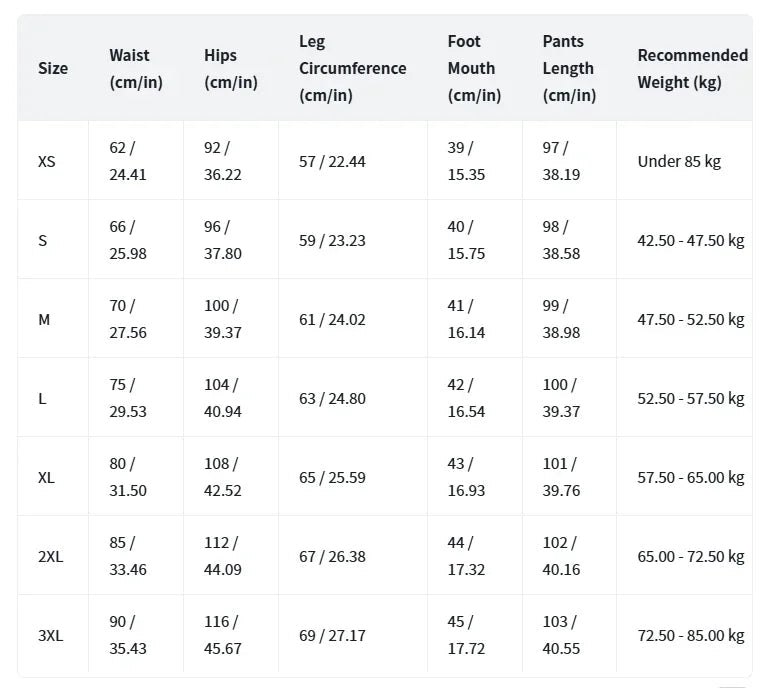The image size is (782, 688).
Task: Select the 70 / 27.56 waist cell
Action: [x=128, y=319]
